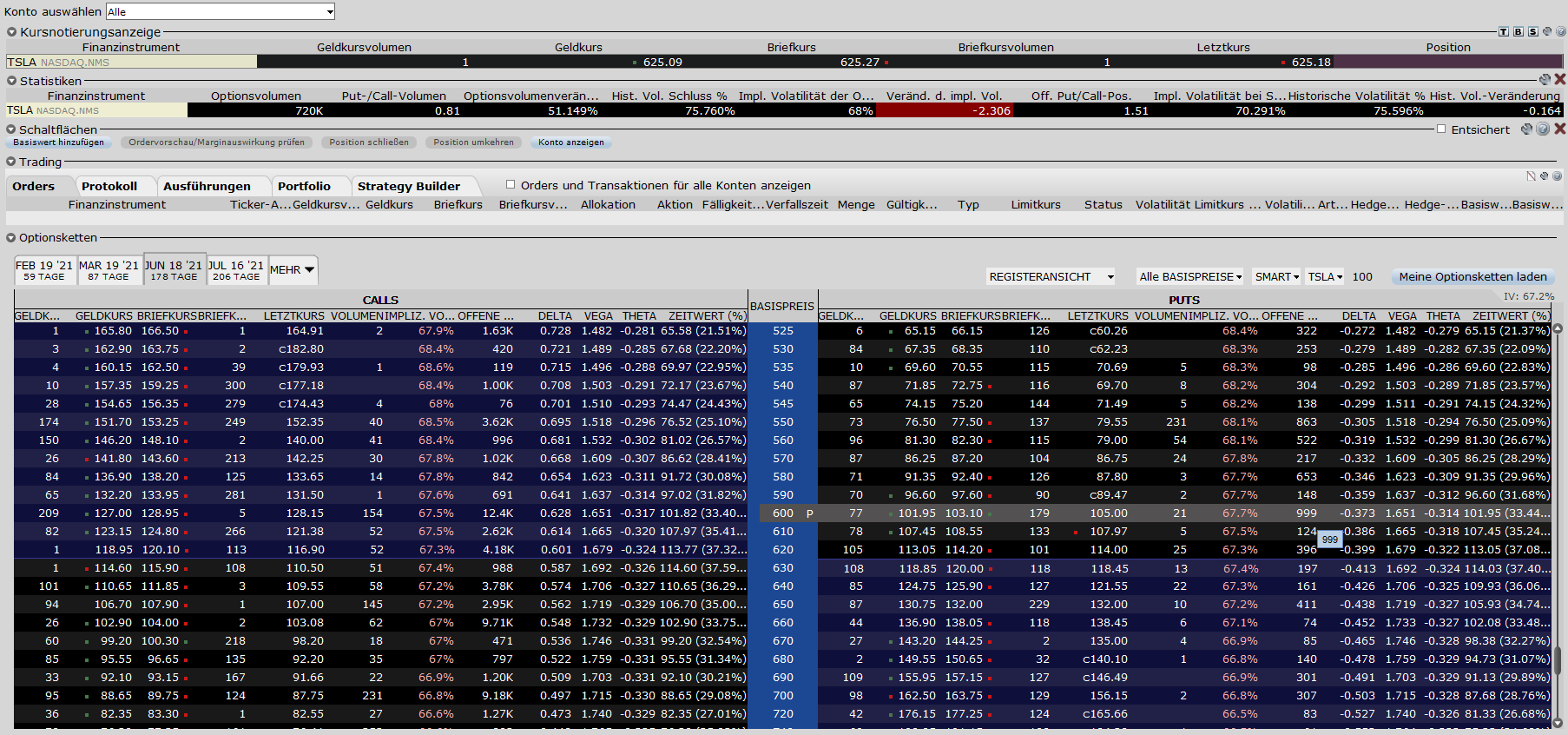The height and width of the screenshot is (735, 1568).
Task: Open the Konto auswählen dropdown
Action: pos(330,12)
